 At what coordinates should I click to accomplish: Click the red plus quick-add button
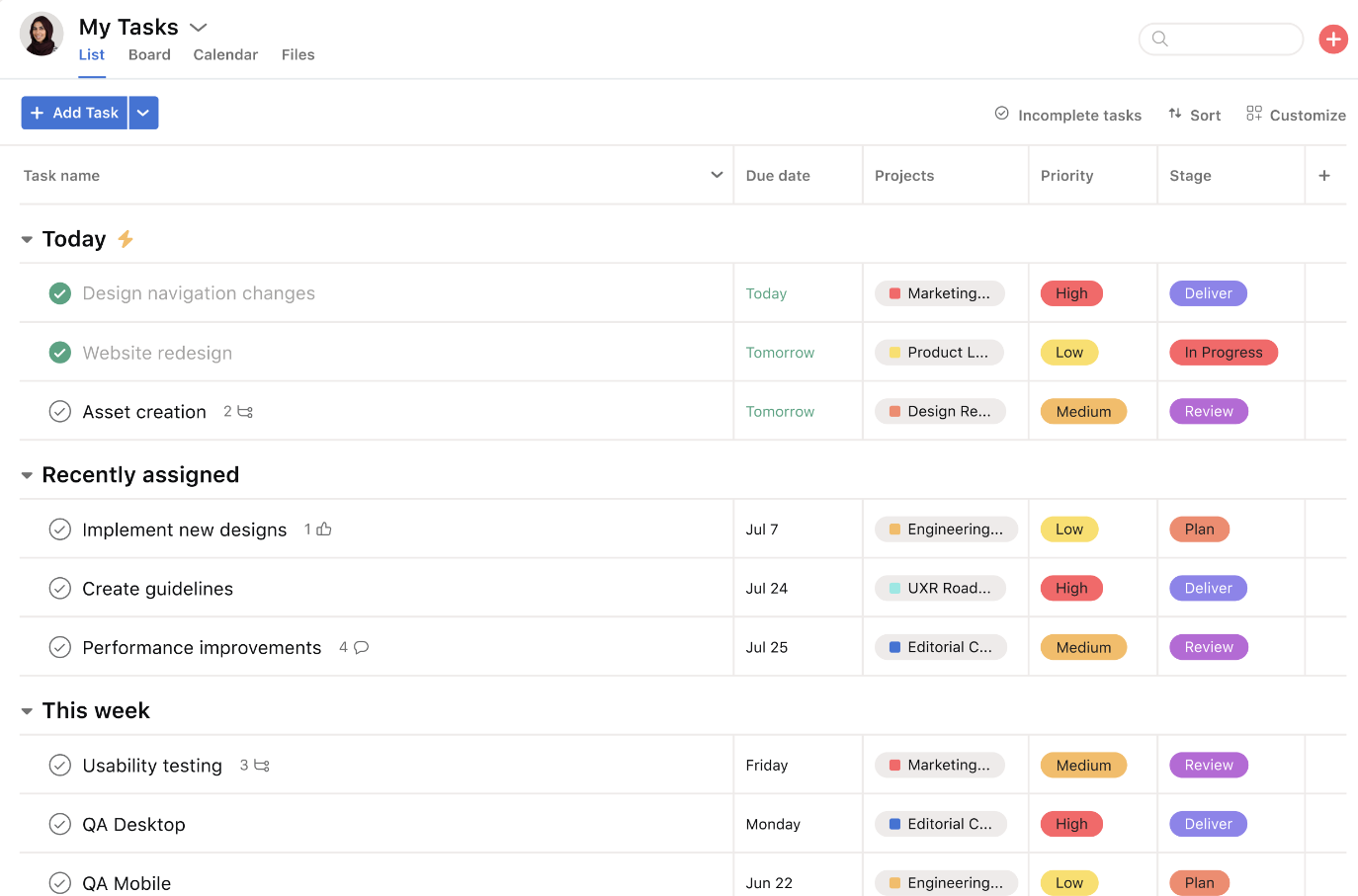(x=1333, y=40)
